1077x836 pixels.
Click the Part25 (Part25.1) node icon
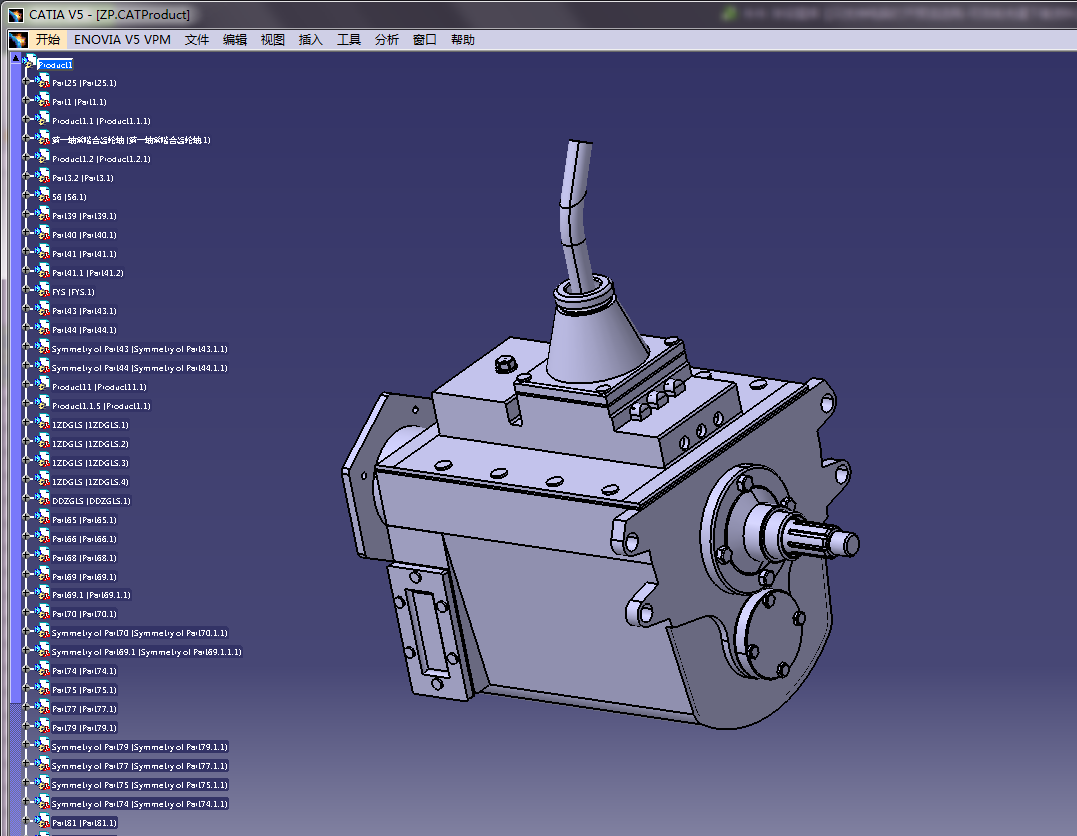click(x=43, y=82)
